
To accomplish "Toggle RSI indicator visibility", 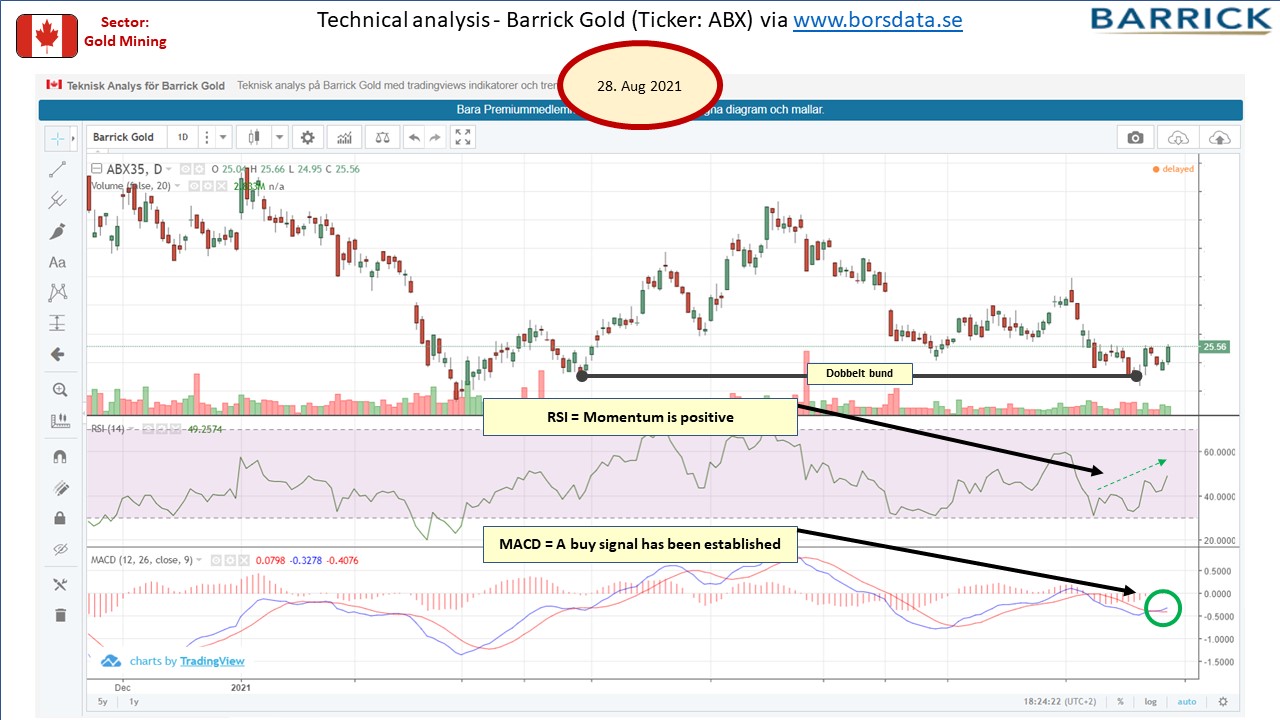I will pos(149,429).
